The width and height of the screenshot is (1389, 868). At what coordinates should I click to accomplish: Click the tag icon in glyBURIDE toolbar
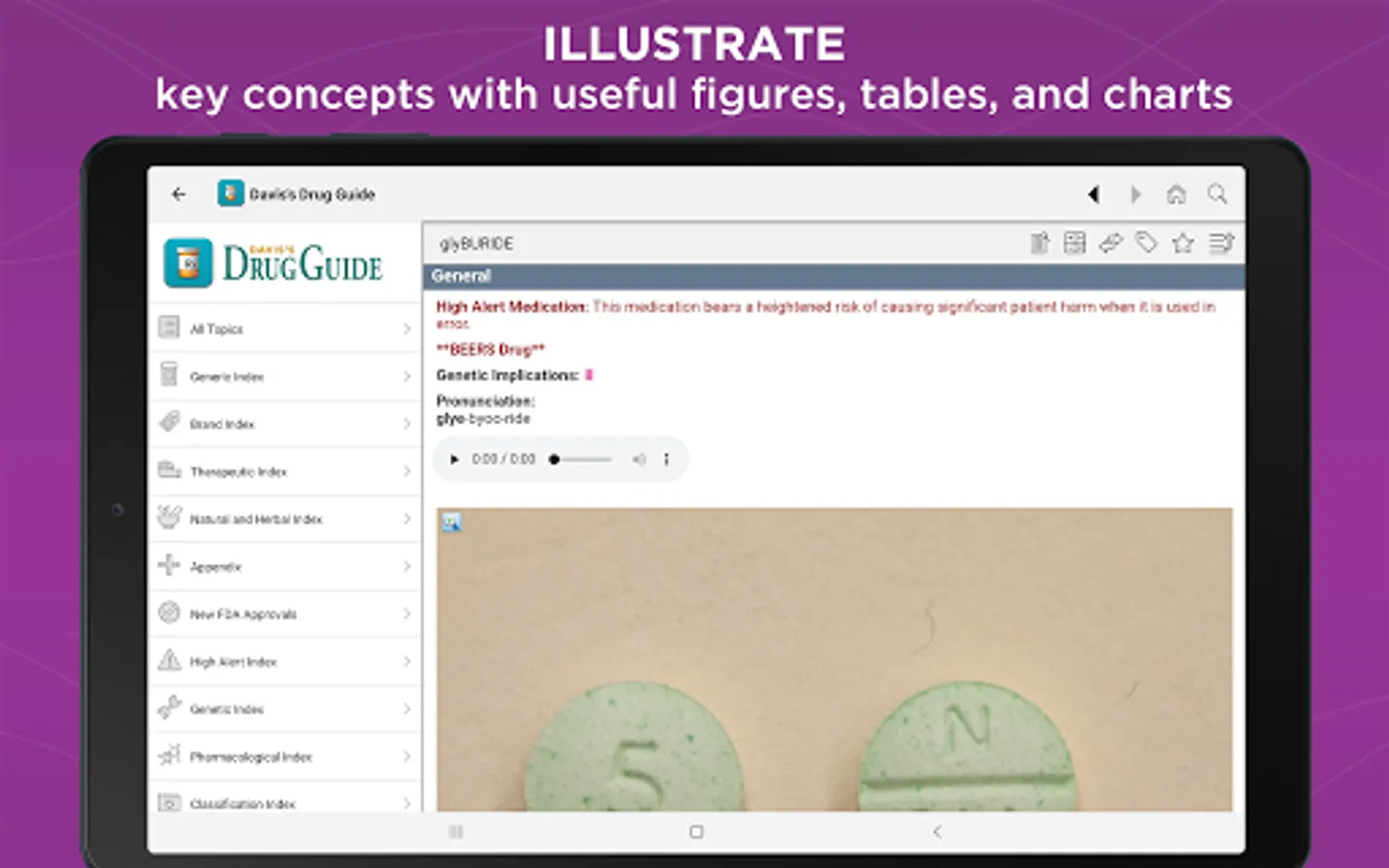pos(1146,243)
